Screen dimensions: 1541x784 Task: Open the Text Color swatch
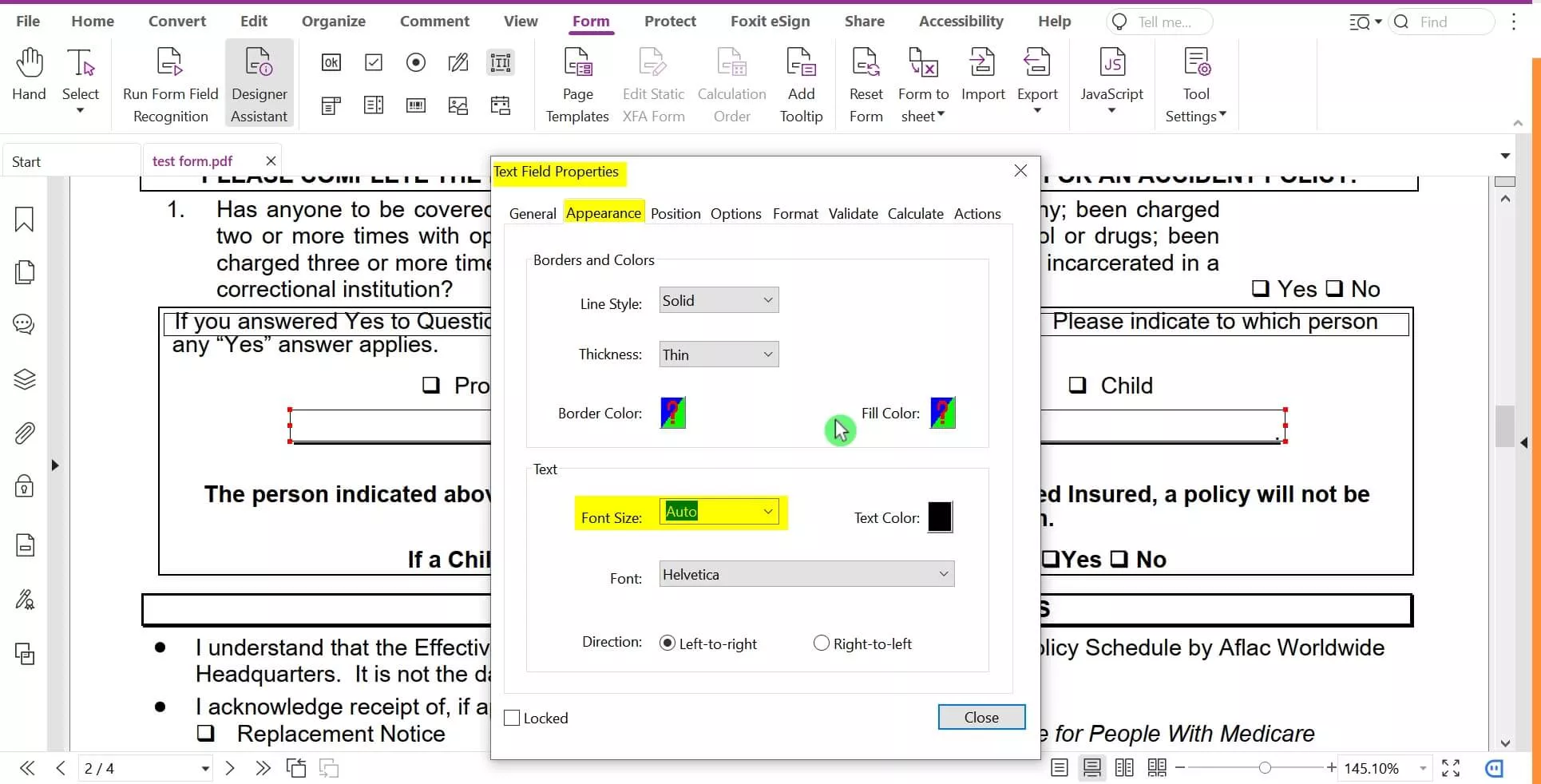click(x=939, y=517)
